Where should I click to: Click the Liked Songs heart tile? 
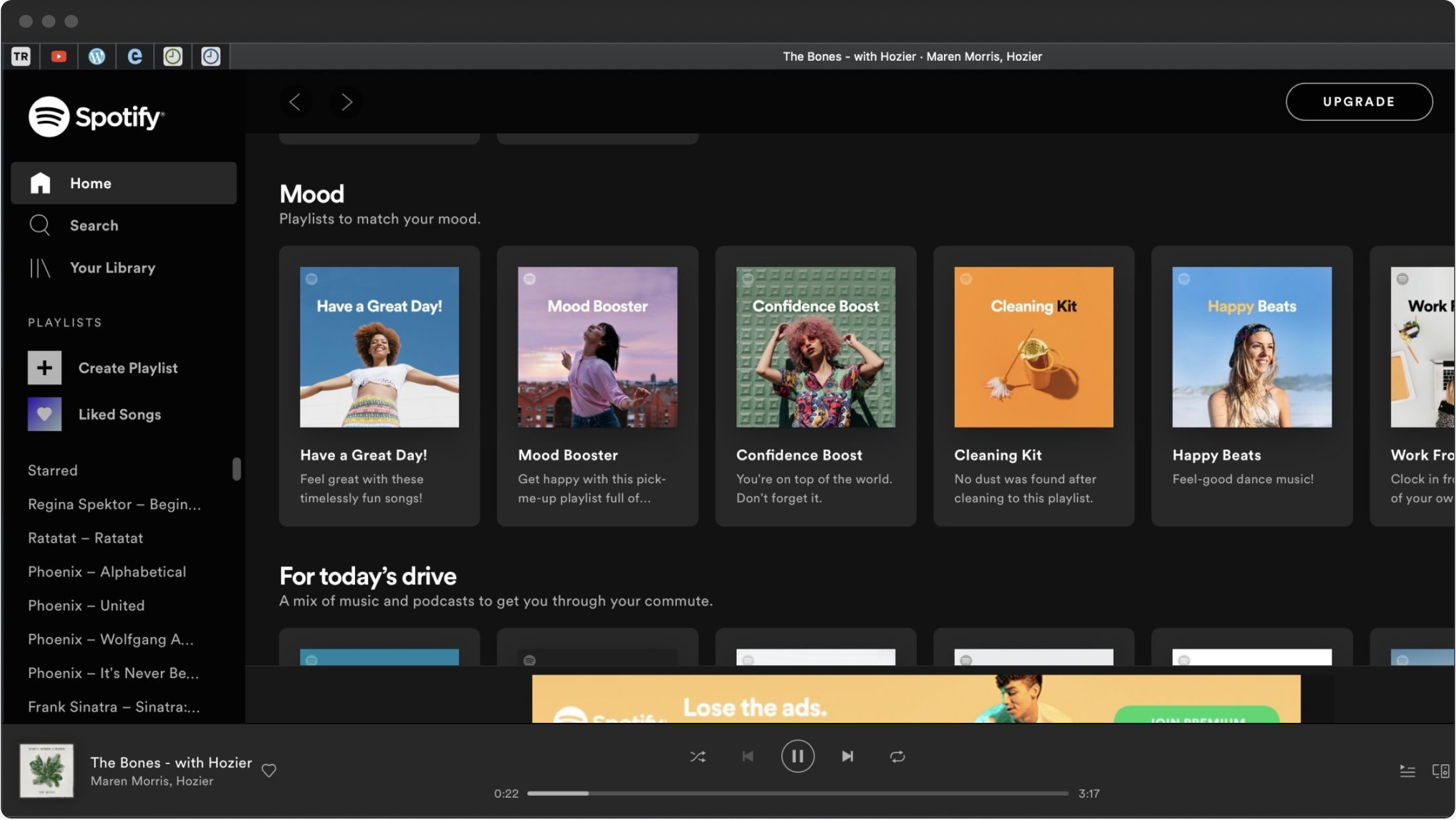click(44, 415)
